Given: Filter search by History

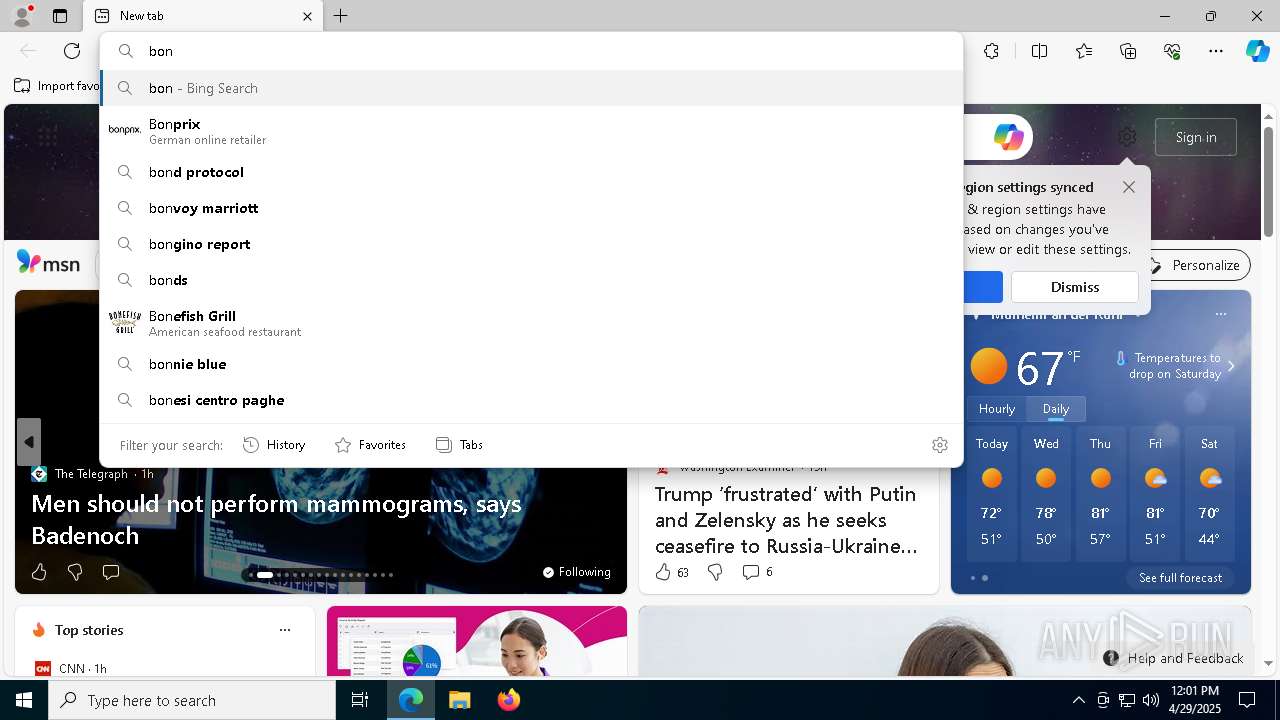Looking at the screenshot, I should pyautogui.click(x=274, y=445).
